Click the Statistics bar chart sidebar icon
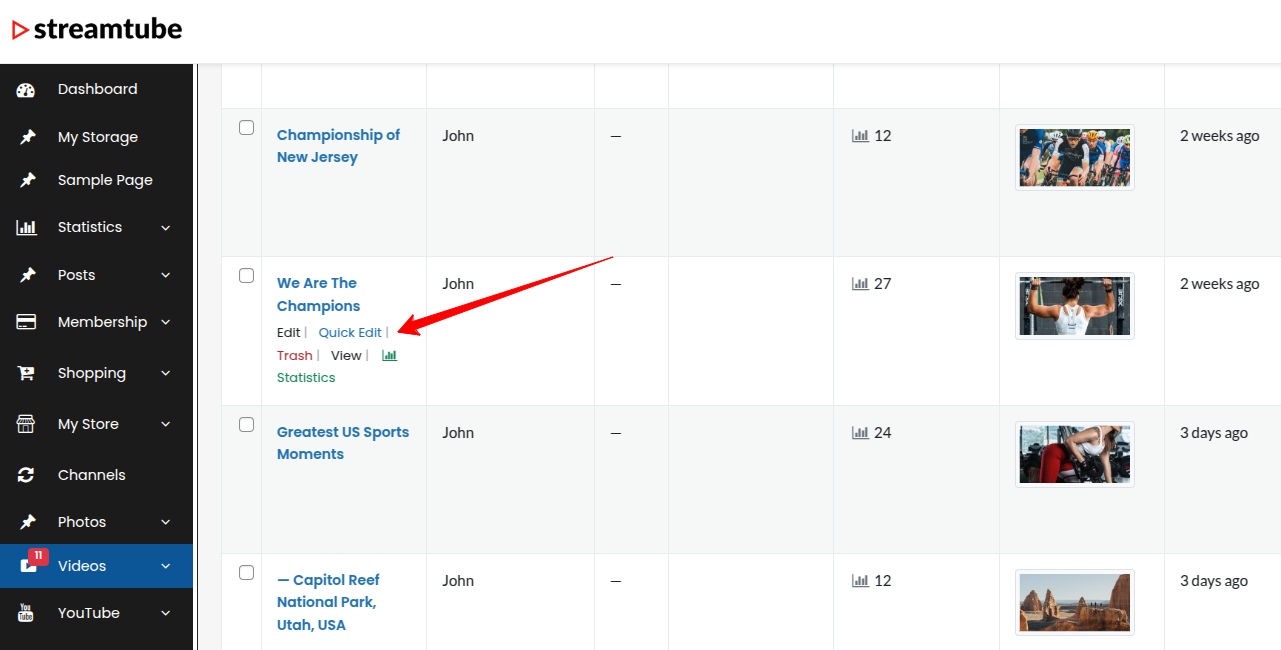Image resolution: width=1281 pixels, height=650 pixels. [x=26, y=228]
